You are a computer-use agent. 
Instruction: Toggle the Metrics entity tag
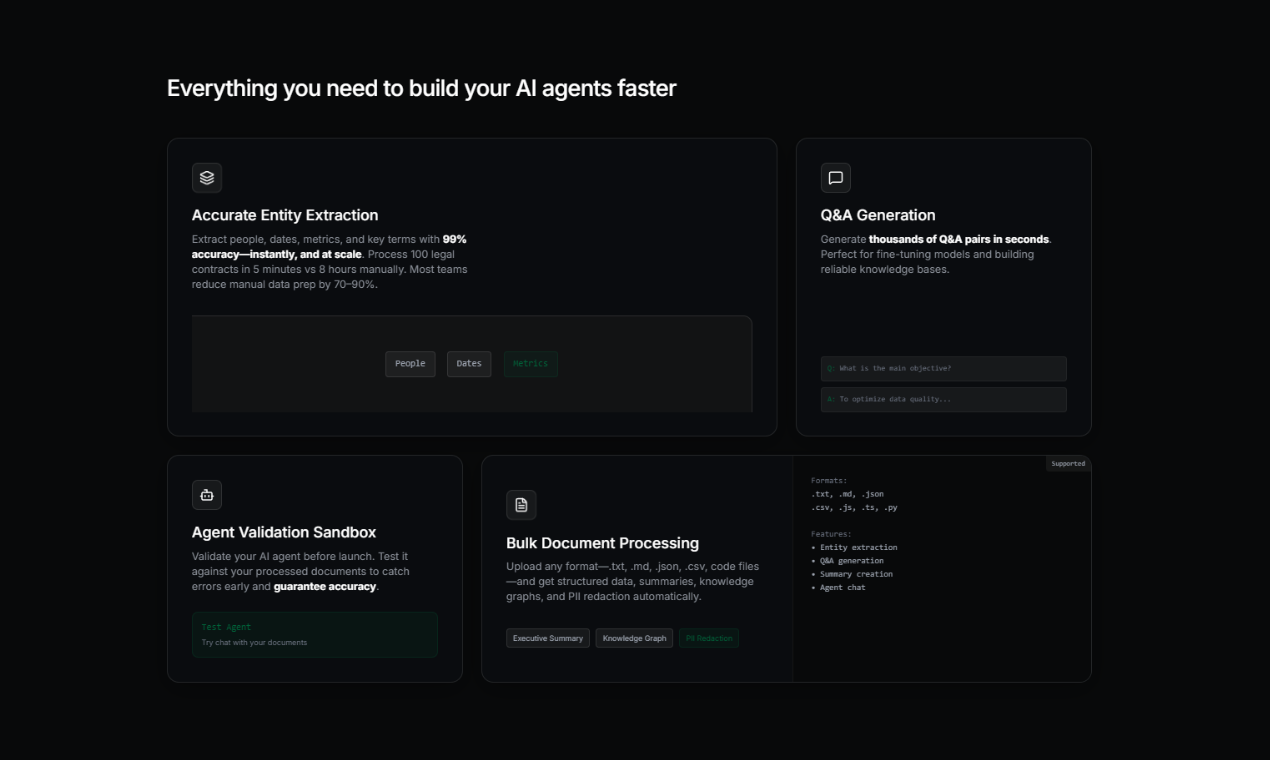tap(530, 364)
